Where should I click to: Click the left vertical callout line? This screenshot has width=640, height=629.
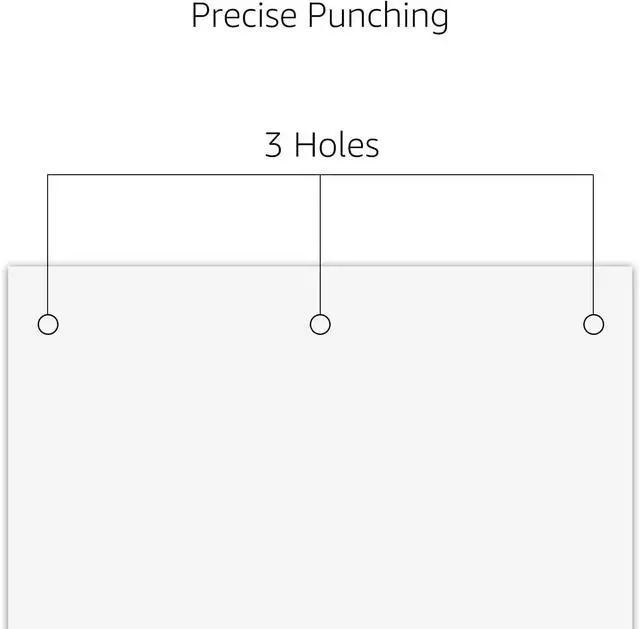48,245
